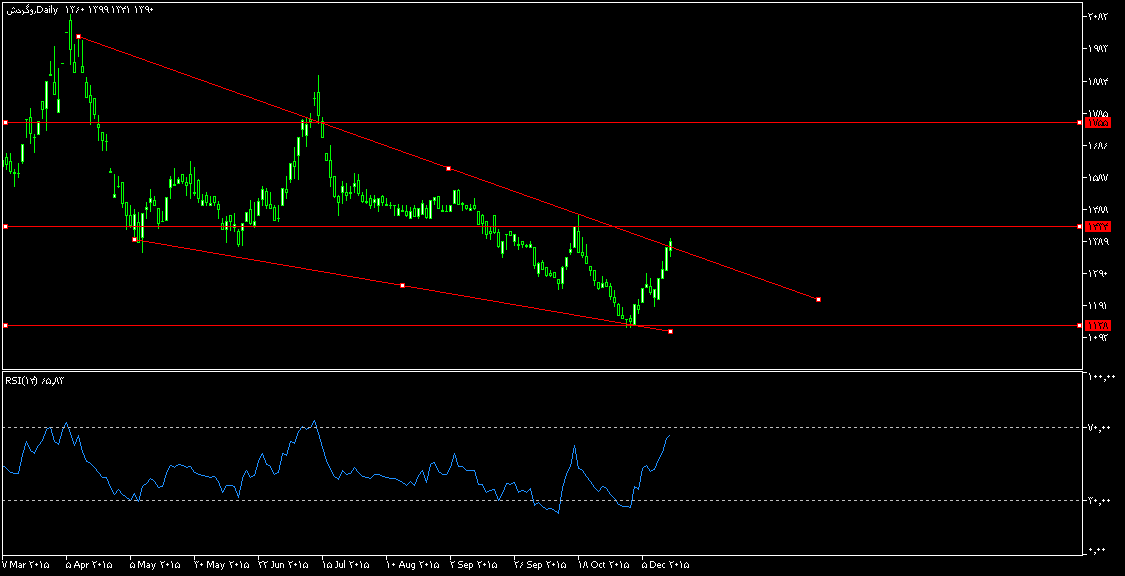
Task: Click the left anchor of the ۱۴۲۴ horizontal line
Action: coord(6,227)
